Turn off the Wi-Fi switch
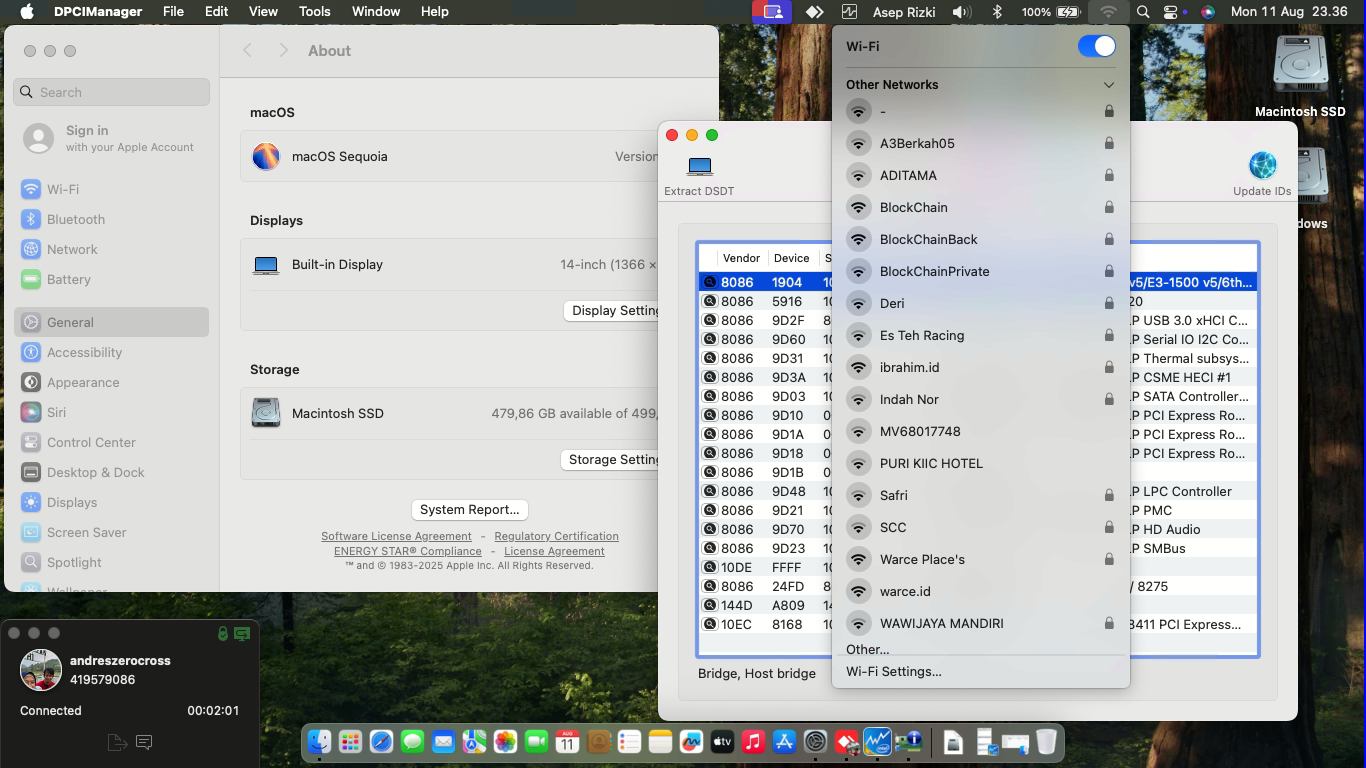1366x768 pixels. tap(1096, 46)
